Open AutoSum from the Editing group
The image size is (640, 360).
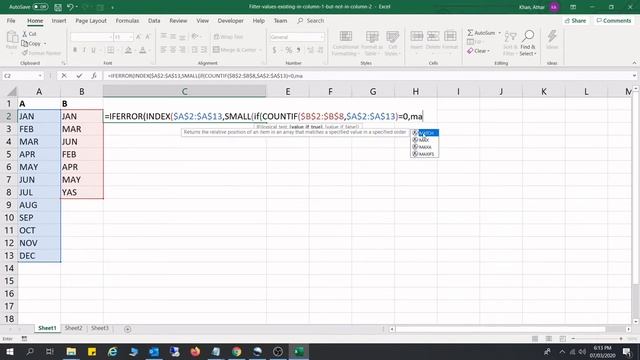[481, 33]
